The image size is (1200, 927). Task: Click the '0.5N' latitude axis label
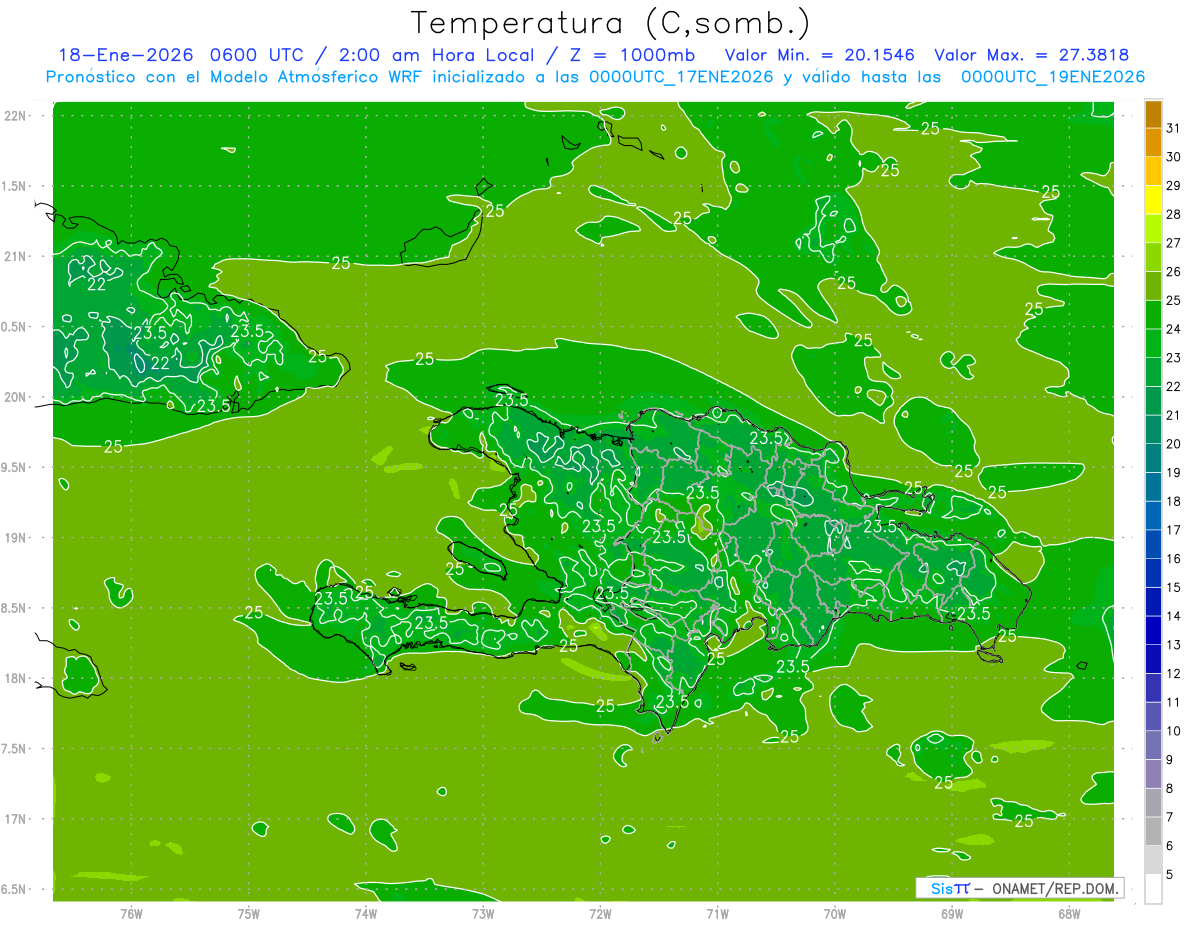[x=16, y=327]
